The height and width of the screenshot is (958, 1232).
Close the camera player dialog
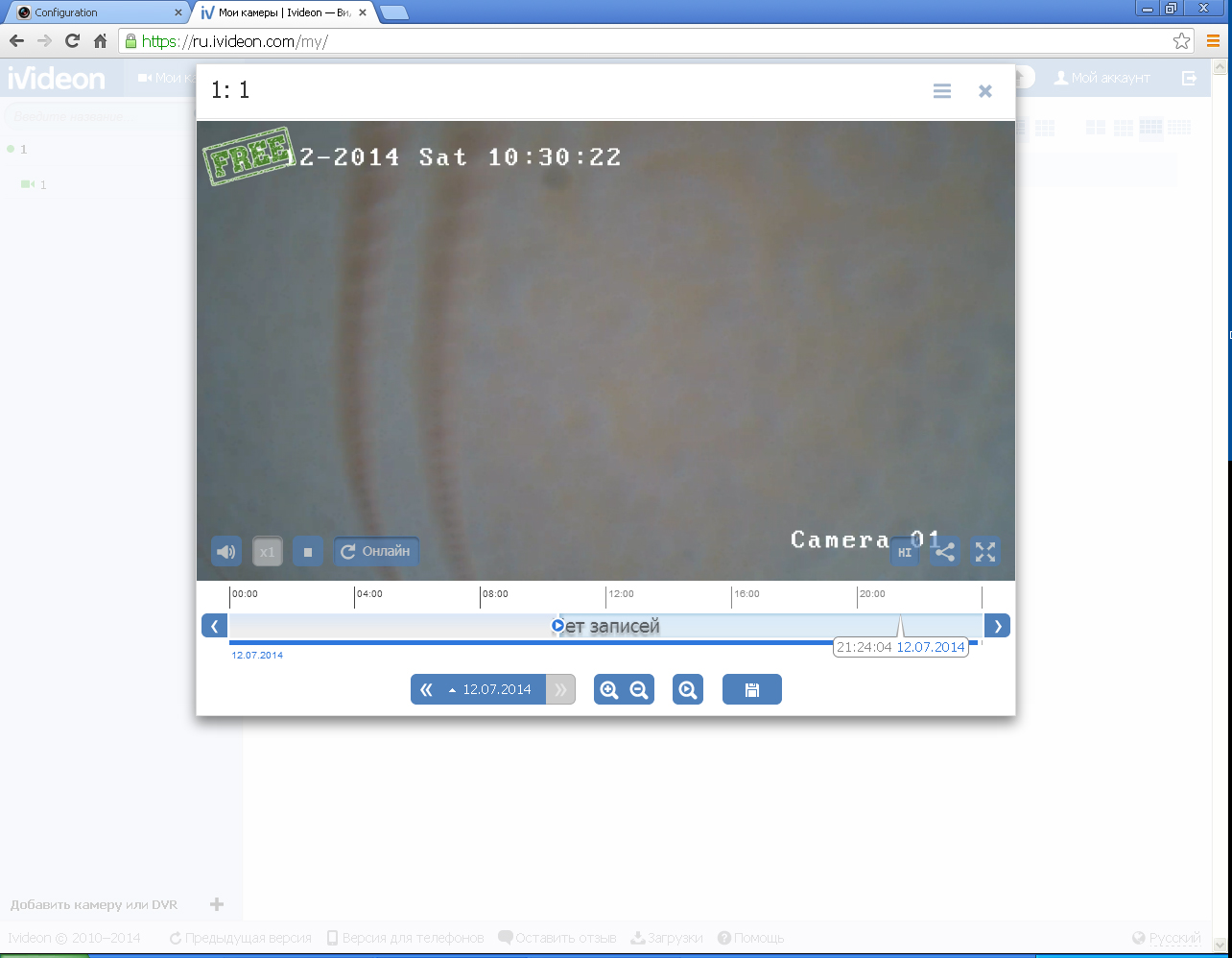(984, 90)
